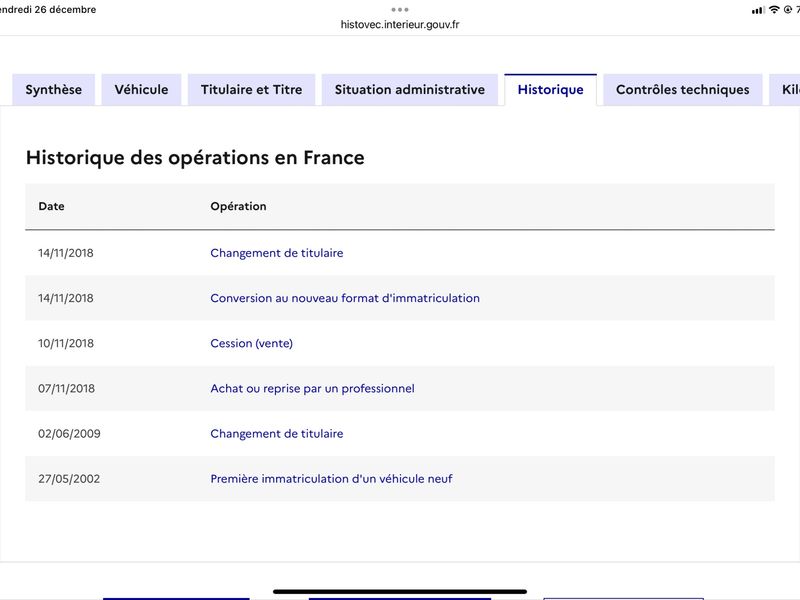Click the Cession (vente) operation

252,343
